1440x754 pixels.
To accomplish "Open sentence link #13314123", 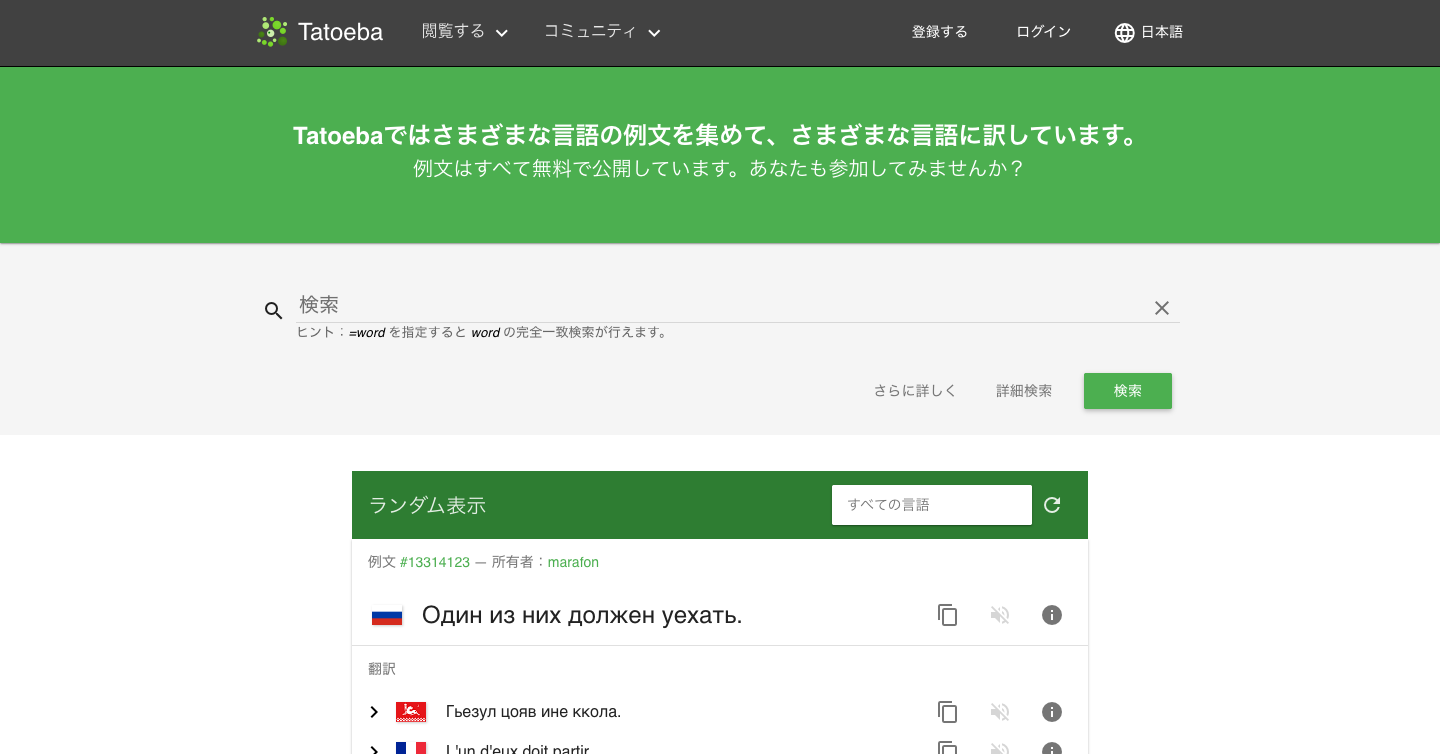I will point(435,562).
